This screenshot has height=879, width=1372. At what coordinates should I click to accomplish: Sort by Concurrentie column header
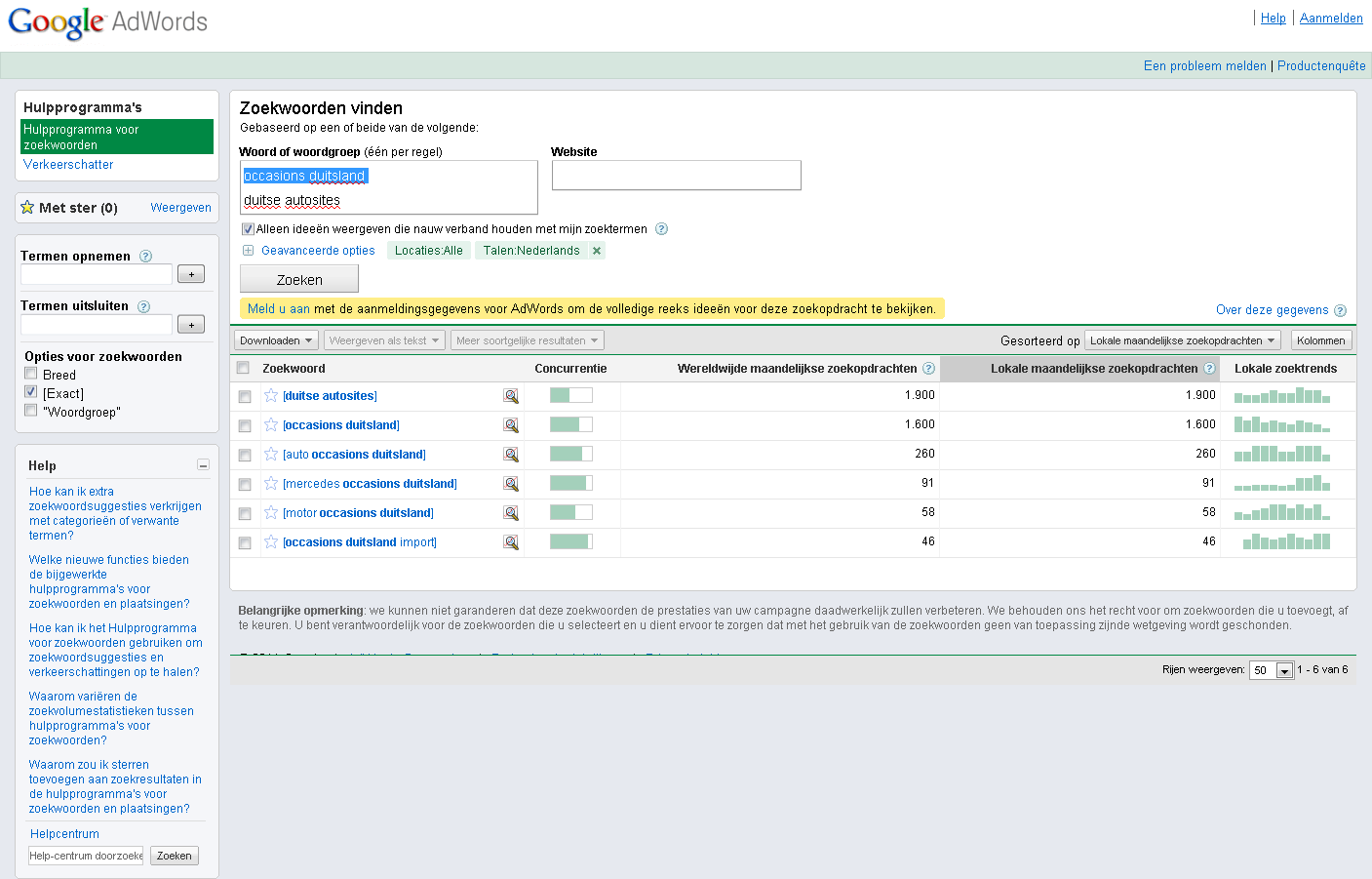570,369
